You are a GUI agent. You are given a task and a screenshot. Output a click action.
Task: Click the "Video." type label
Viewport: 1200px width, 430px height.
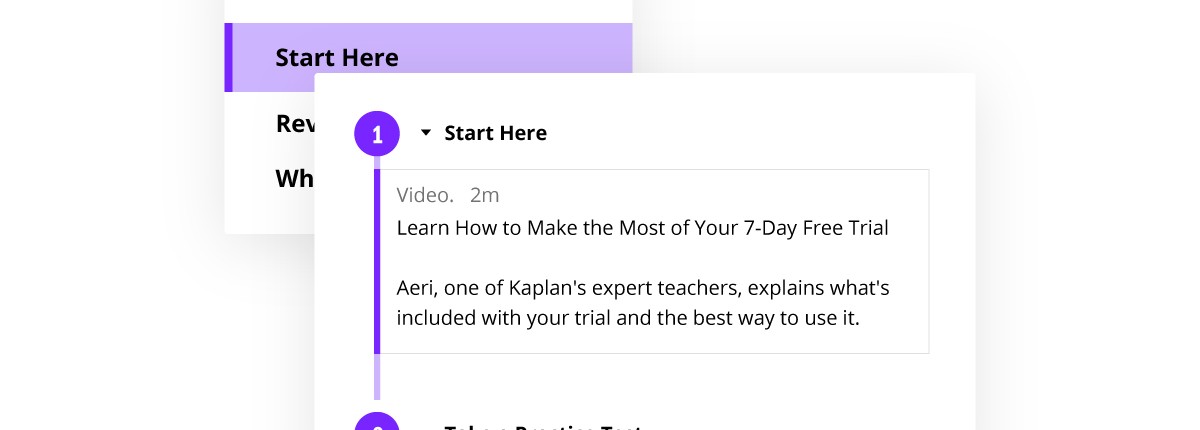point(425,194)
